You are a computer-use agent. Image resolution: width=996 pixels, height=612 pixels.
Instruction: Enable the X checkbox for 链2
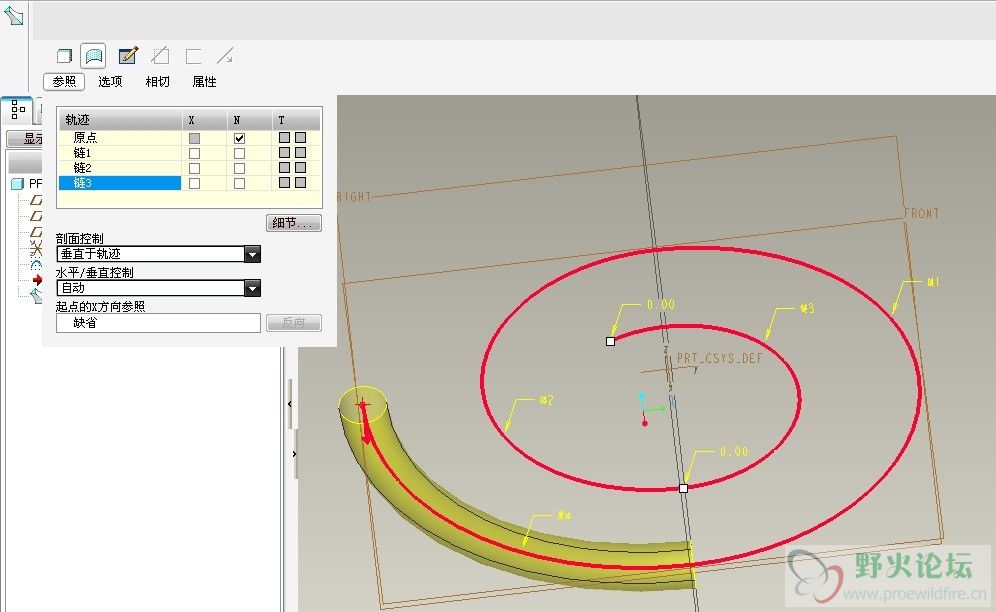[194, 168]
